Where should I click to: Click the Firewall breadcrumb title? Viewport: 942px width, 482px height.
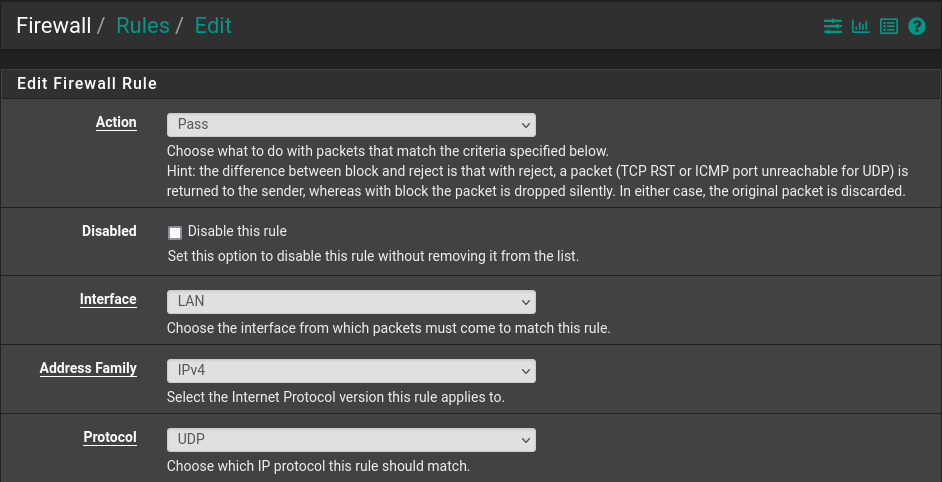point(53,26)
